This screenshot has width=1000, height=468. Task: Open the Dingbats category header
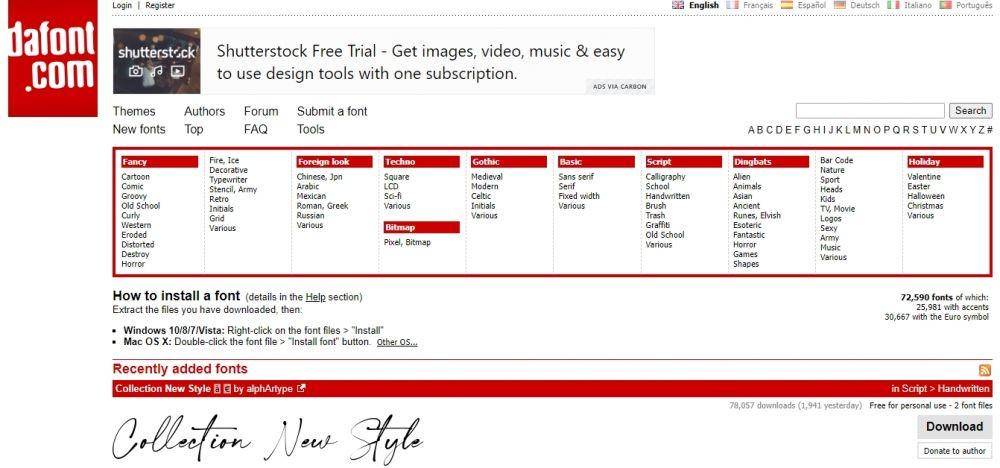[771, 162]
